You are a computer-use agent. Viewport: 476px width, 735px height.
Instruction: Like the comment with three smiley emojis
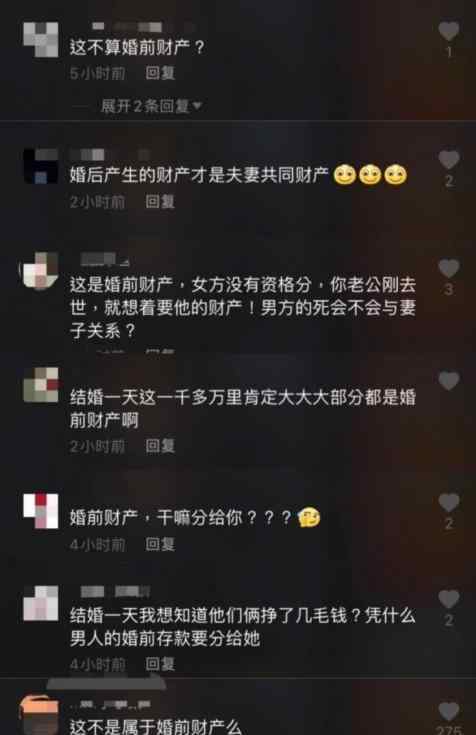449,159
